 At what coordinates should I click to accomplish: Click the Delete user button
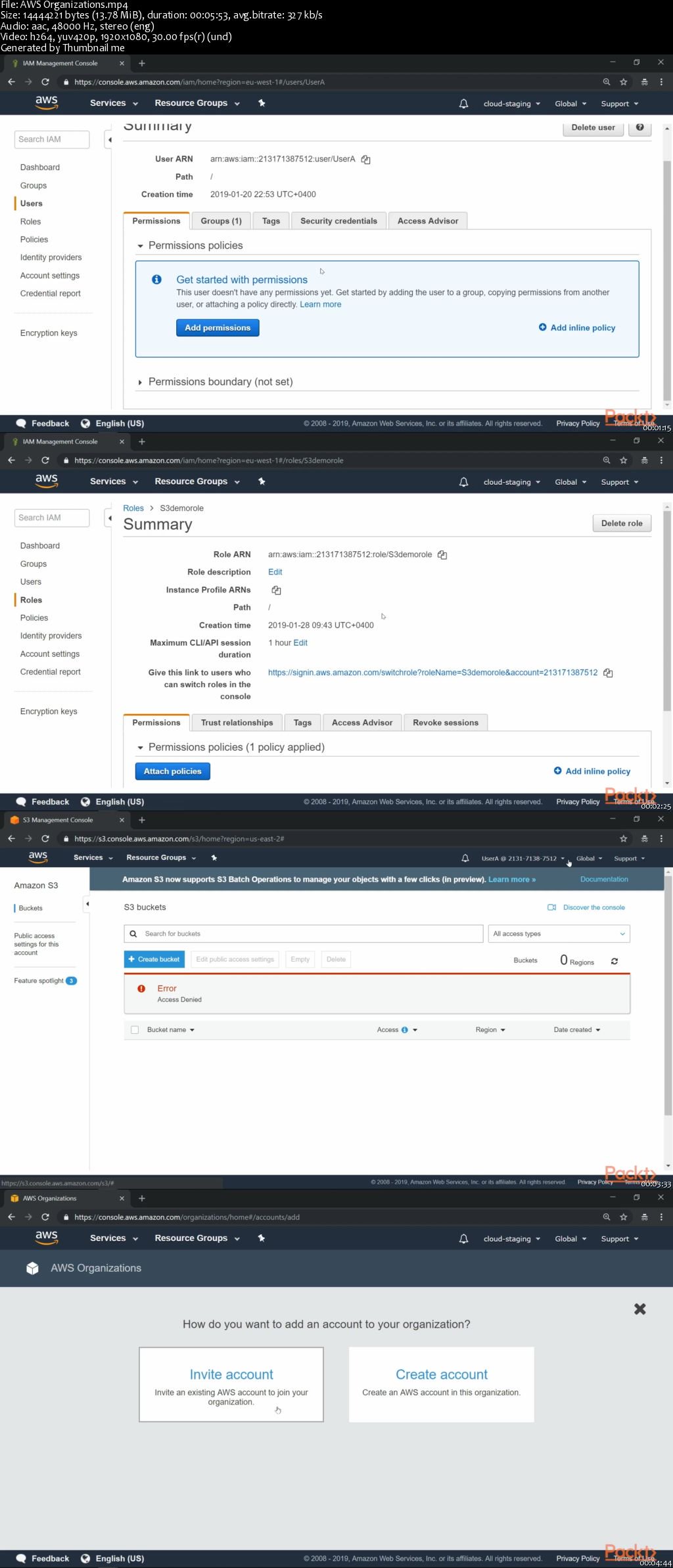click(593, 127)
